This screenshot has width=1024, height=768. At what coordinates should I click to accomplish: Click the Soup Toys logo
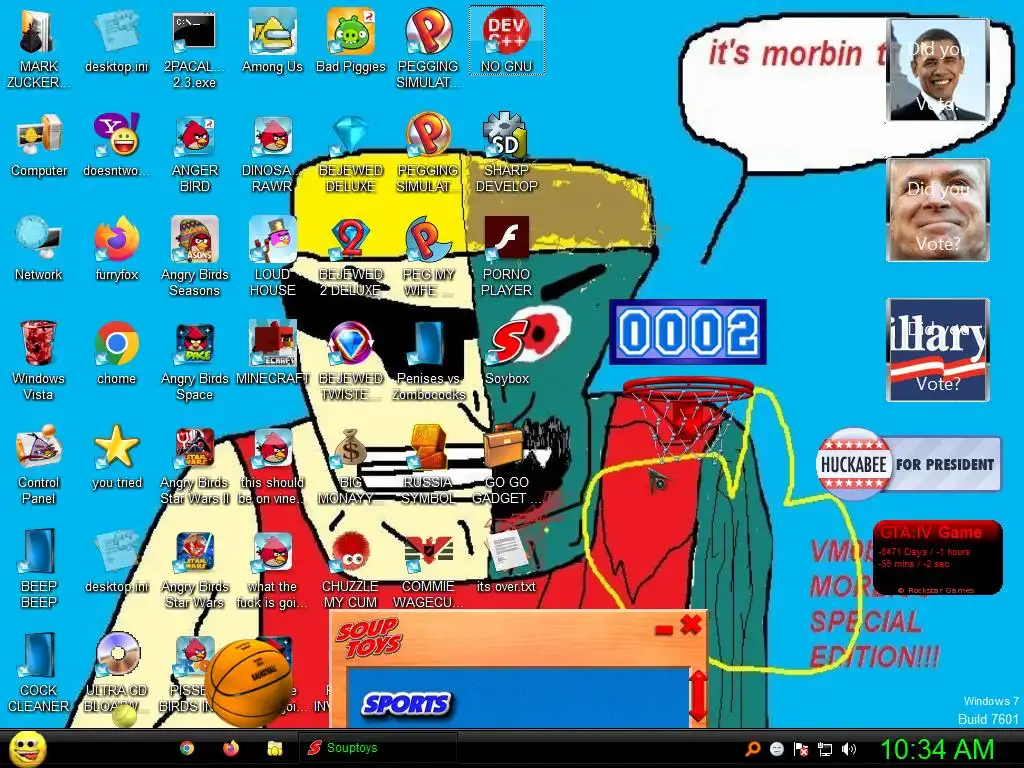click(x=368, y=638)
